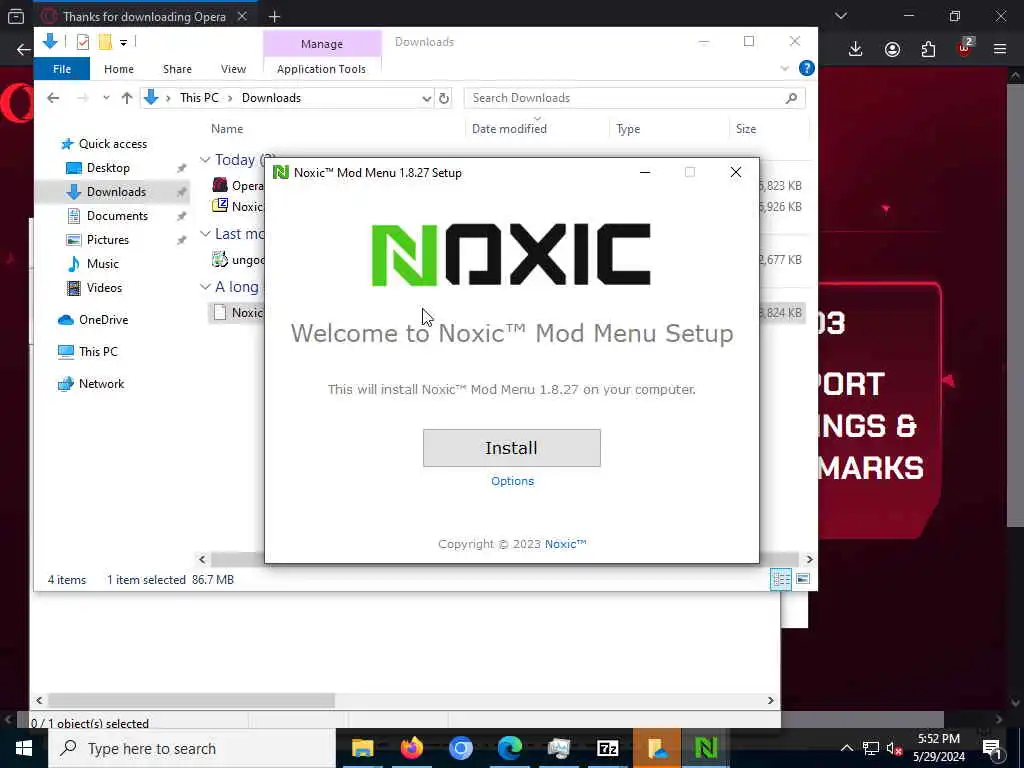Collapse the Last month file group
Image resolution: width=1024 pixels, height=768 pixels.
205,234
